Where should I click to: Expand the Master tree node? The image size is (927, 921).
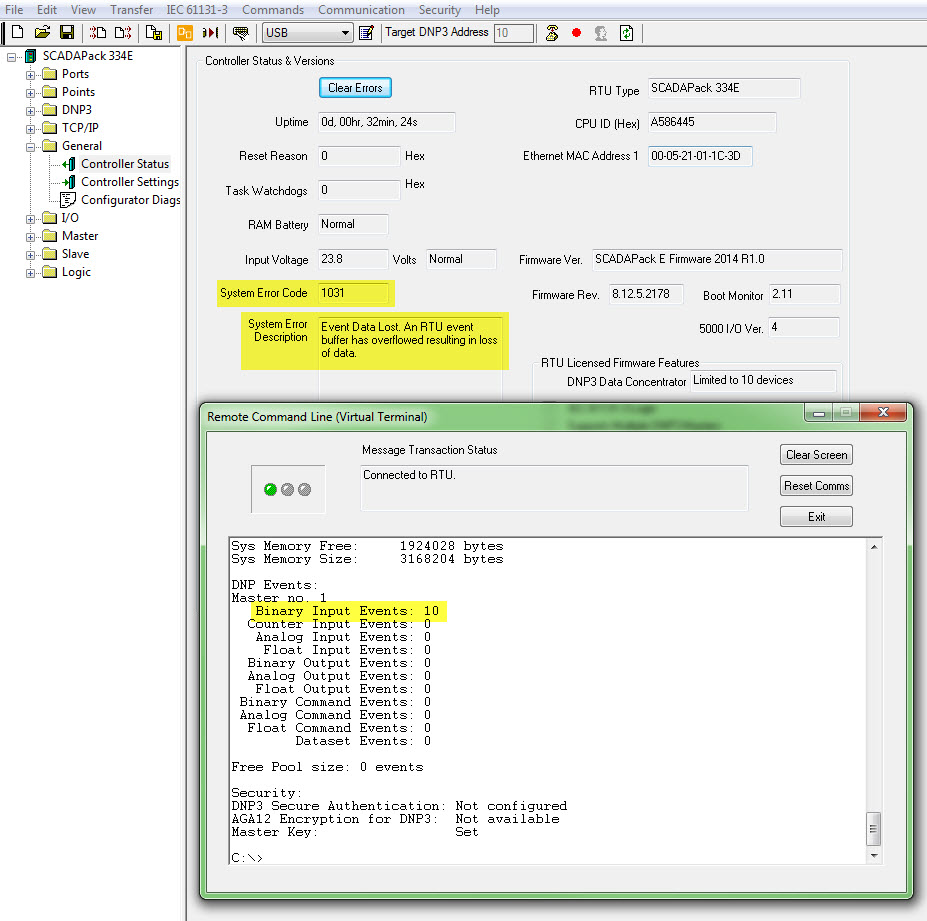[x=30, y=237]
